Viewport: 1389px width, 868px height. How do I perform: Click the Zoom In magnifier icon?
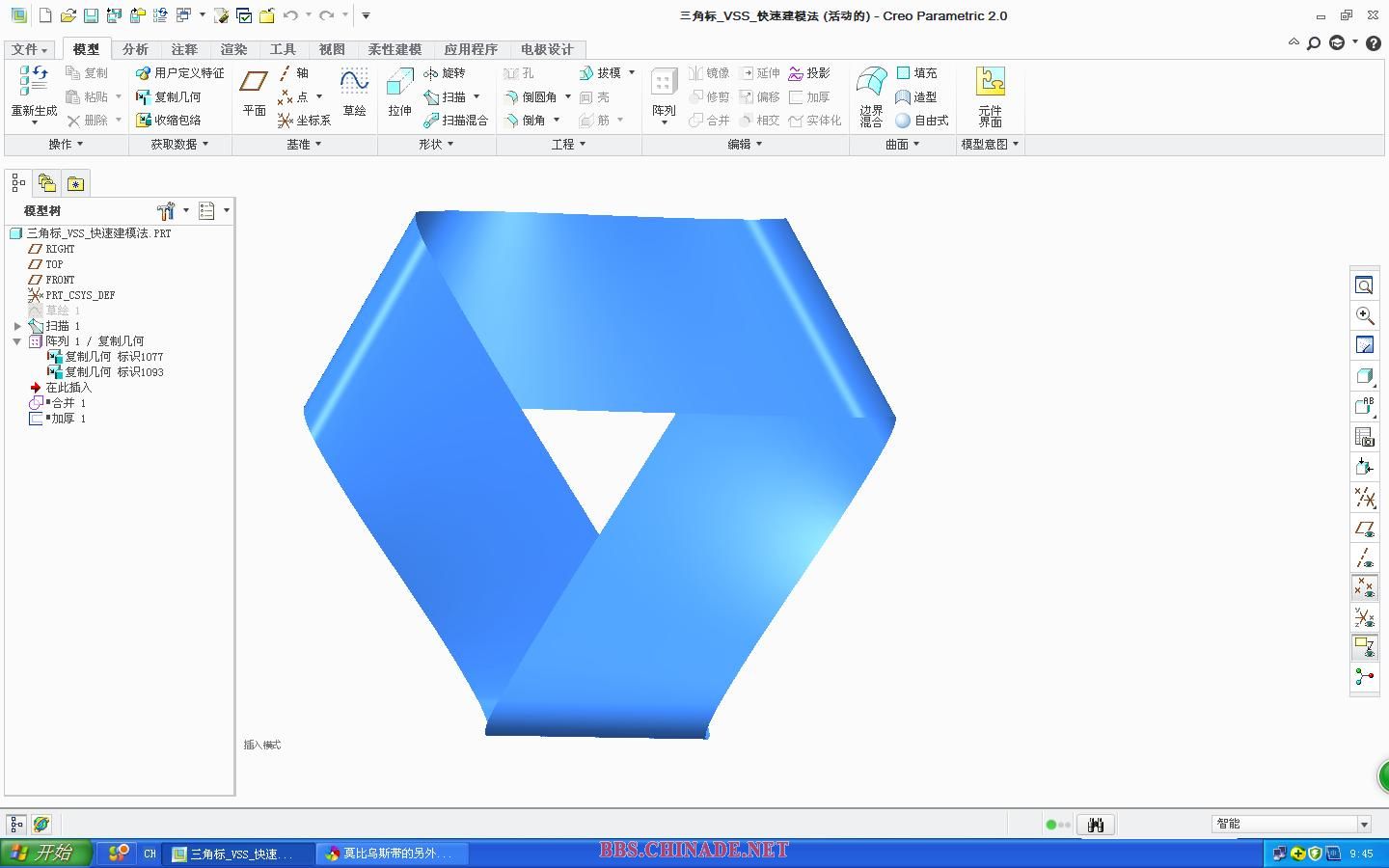coord(1364,316)
